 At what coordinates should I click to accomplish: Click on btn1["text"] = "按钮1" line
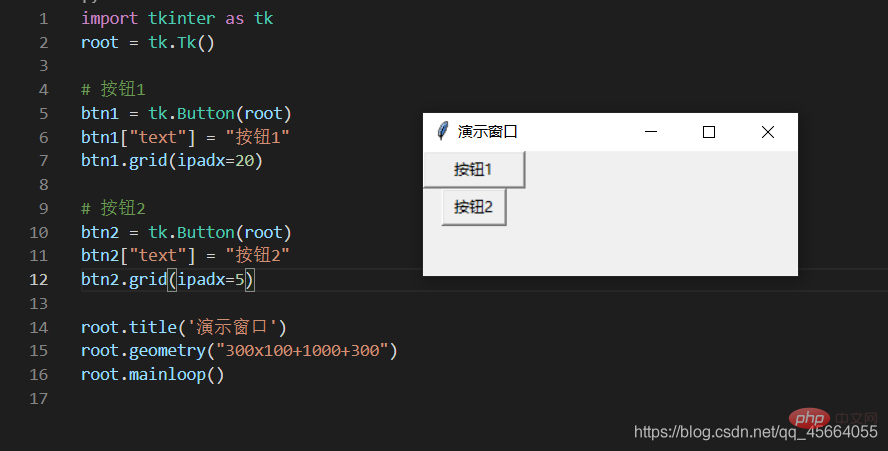click(185, 137)
